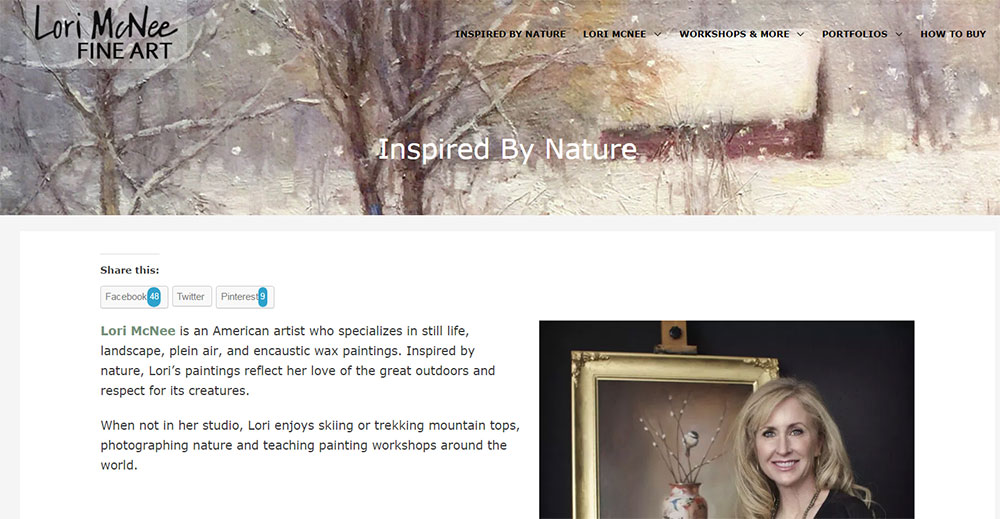Open the Portfolios menu item
This screenshot has width=1000, height=519.
(x=854, y=34)
